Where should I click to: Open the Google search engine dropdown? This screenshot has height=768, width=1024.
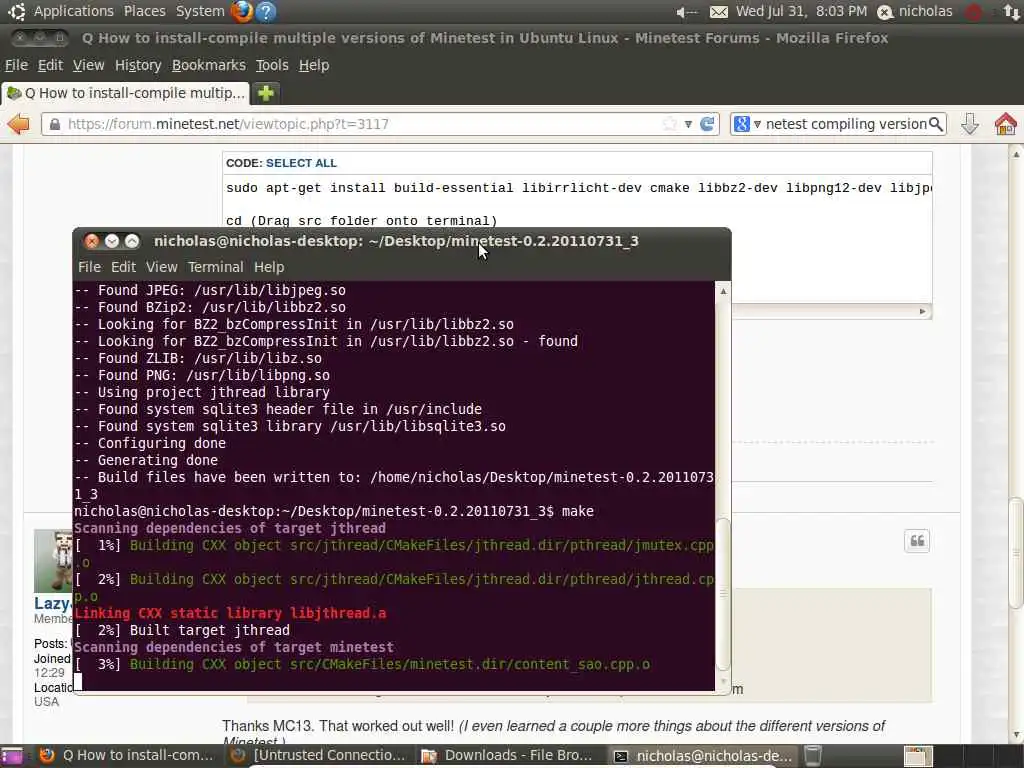click(747, 124)
